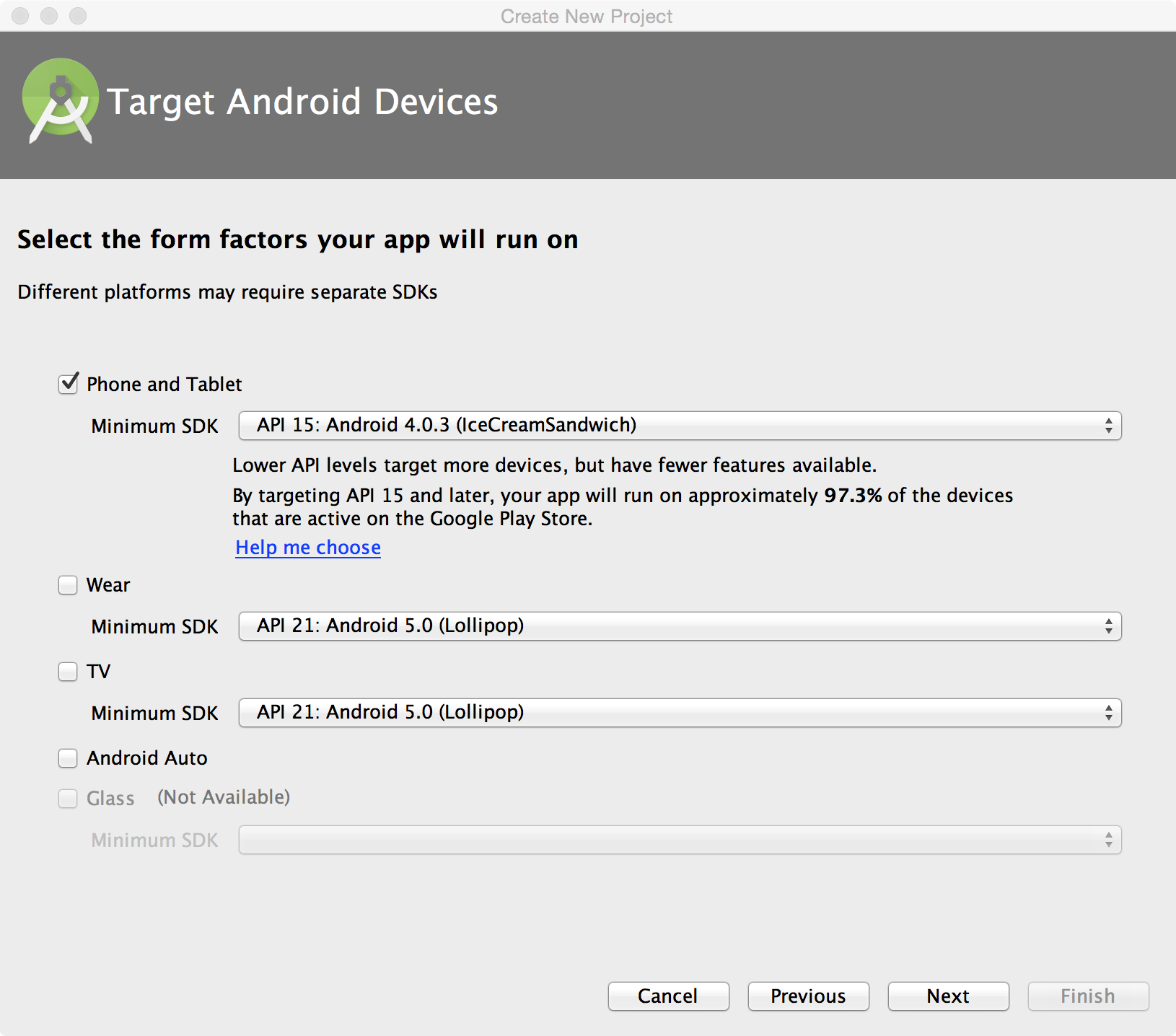Click the Android Auto label text
This screenshot has width=1176, height=1036.
147,758
